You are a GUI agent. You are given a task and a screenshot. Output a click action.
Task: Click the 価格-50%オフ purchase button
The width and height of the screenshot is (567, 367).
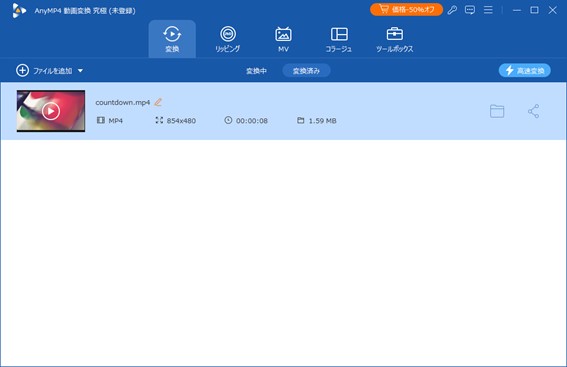(406, 10)
